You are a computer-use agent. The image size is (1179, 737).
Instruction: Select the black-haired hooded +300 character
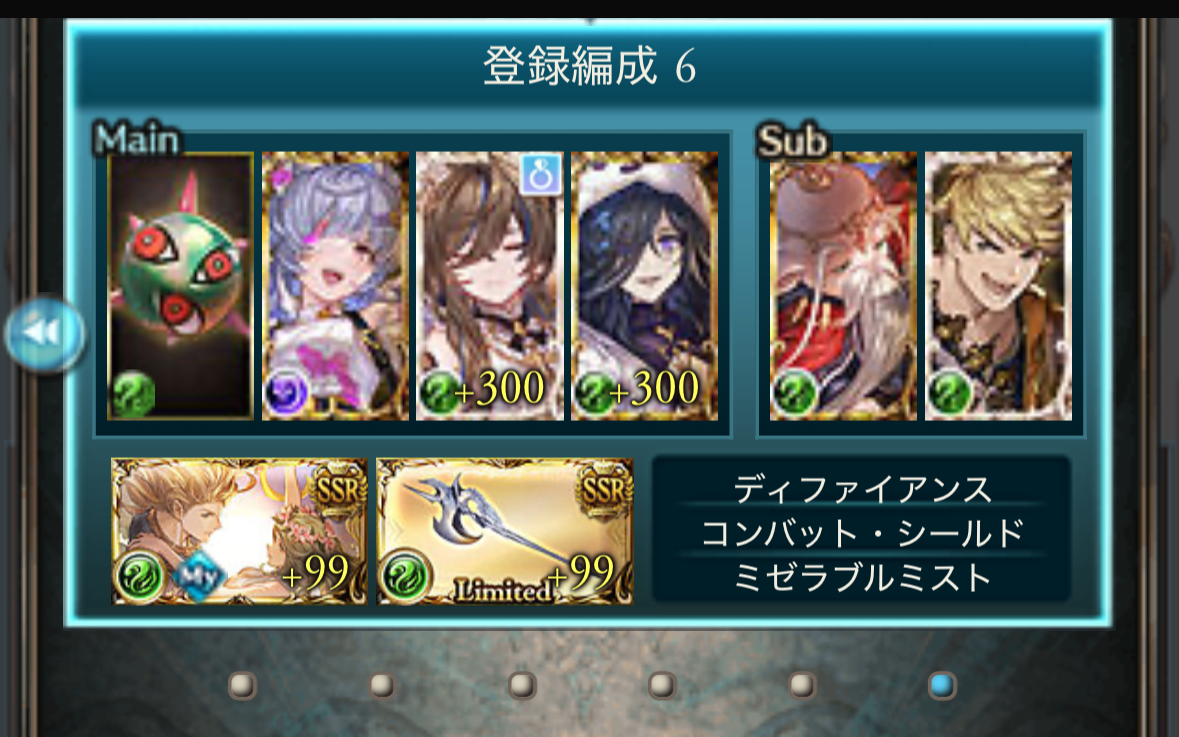coord(644,286)
